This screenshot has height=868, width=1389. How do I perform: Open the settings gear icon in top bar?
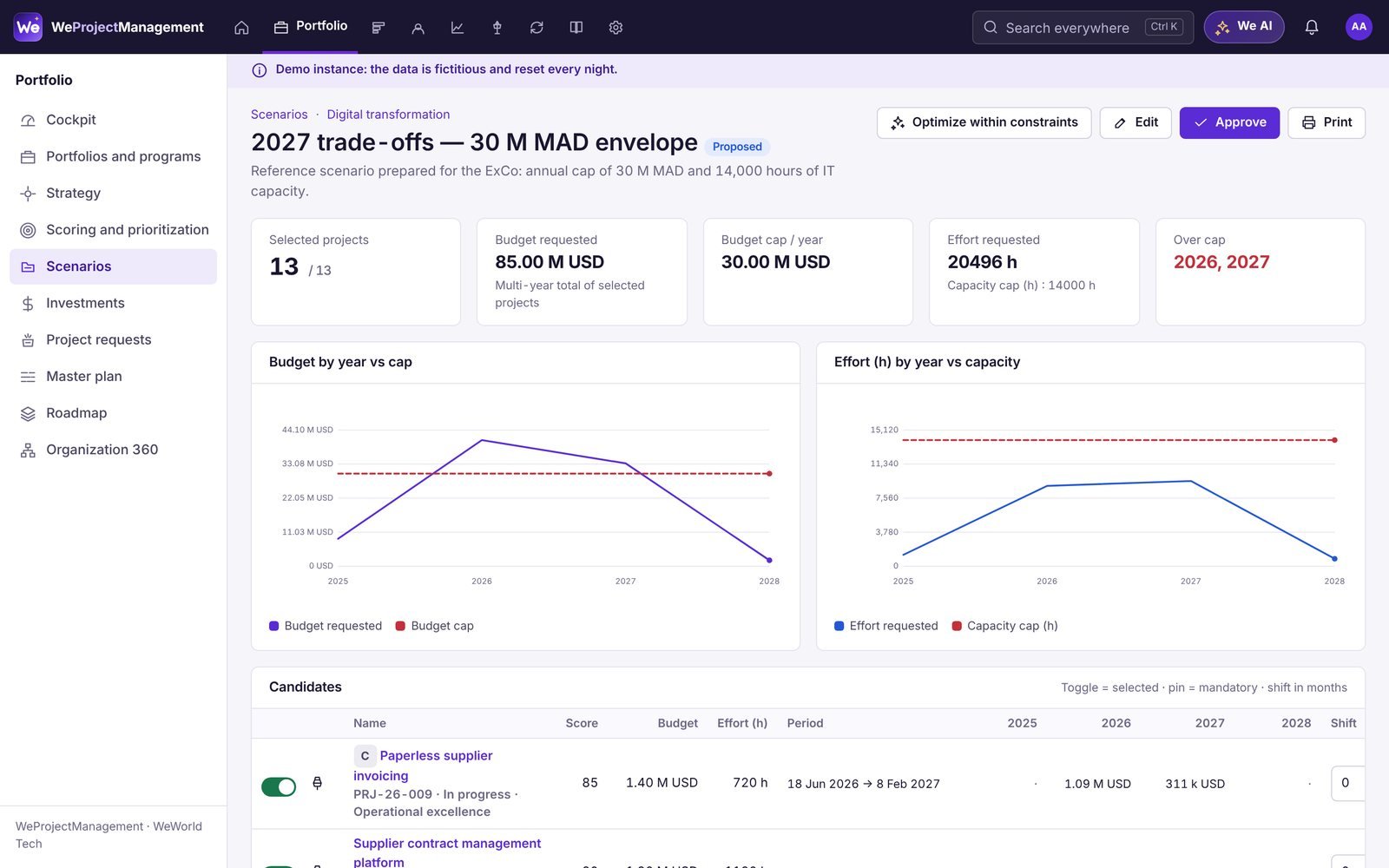coord(616,28)
